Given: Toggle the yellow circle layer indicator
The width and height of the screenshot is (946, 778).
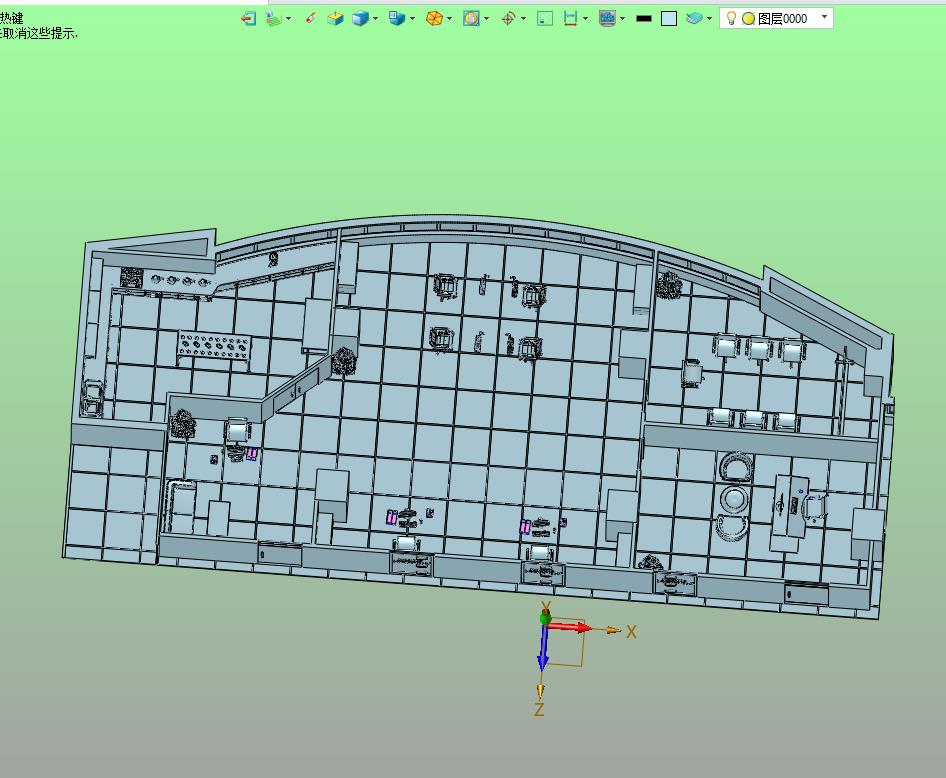Looking at the screenshot, I should pos(747,18).
